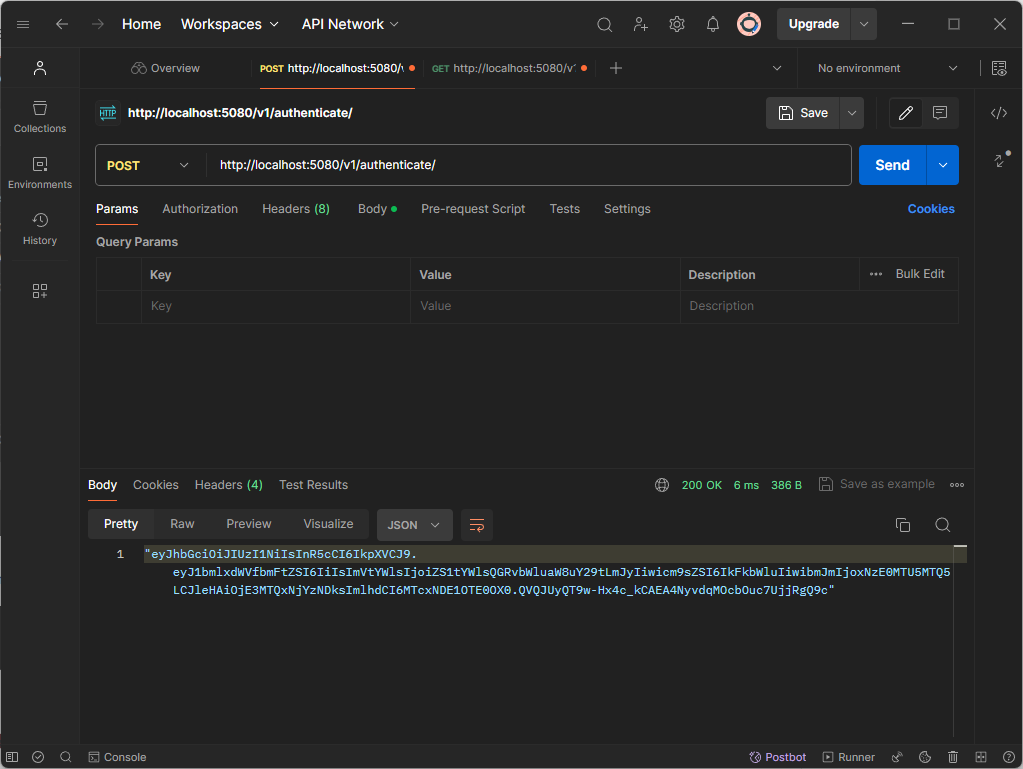This screenshot has width=1023, height=769.
Task: Open the comments icon
Action: click(940, 113)
